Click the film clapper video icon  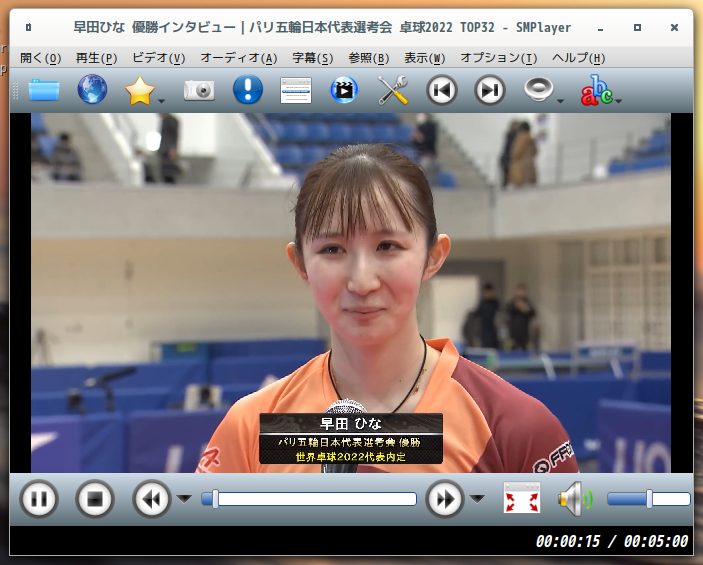click(x=344, y=90)
